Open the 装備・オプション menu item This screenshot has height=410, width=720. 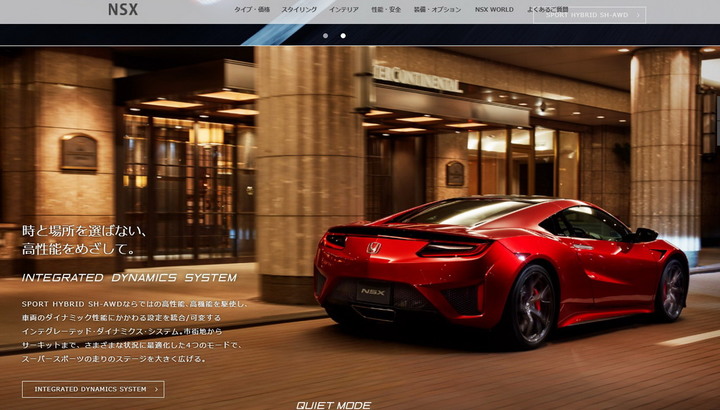coord(437,10)
